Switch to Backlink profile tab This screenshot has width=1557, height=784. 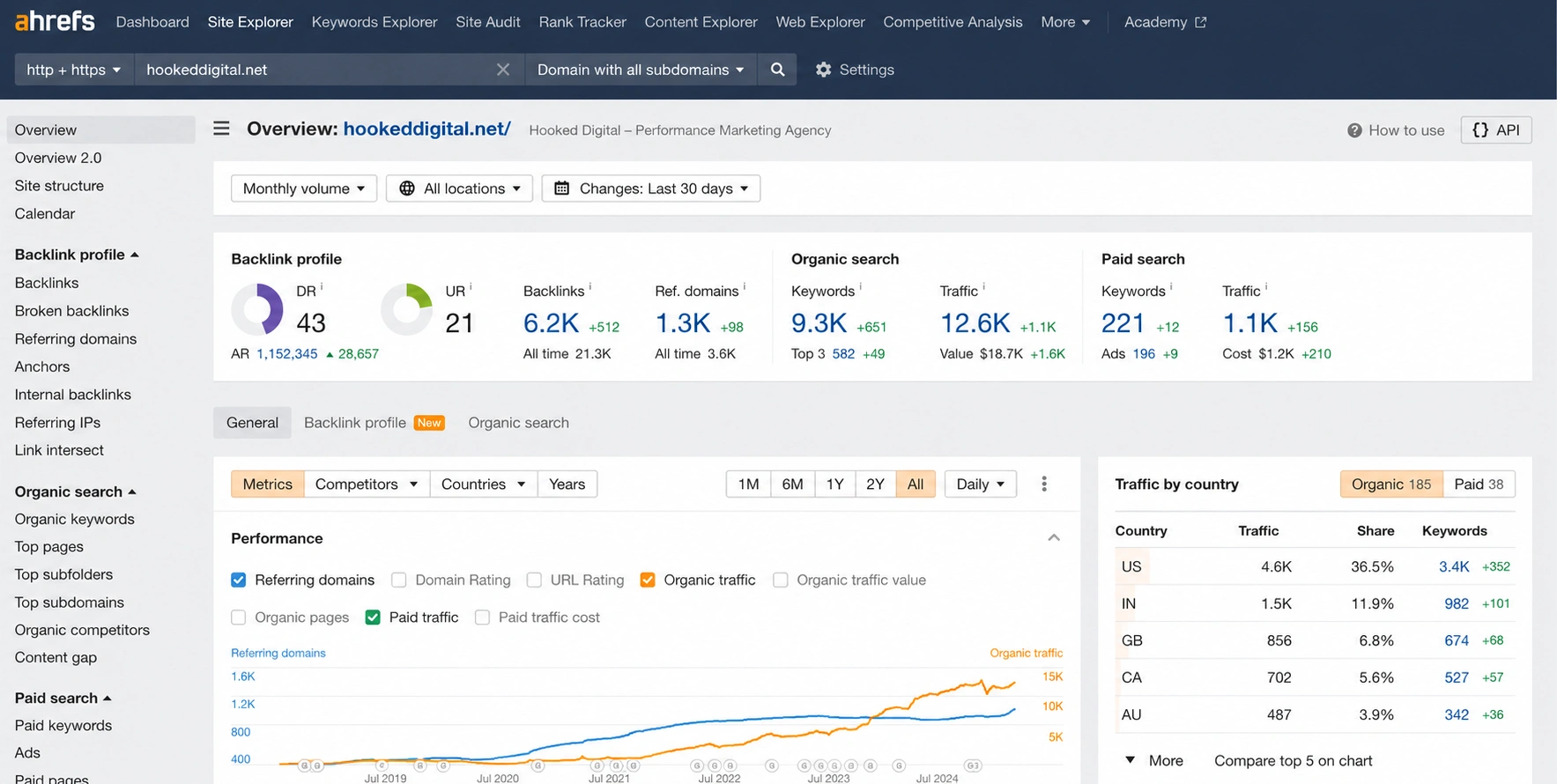(x=374, y=423)
